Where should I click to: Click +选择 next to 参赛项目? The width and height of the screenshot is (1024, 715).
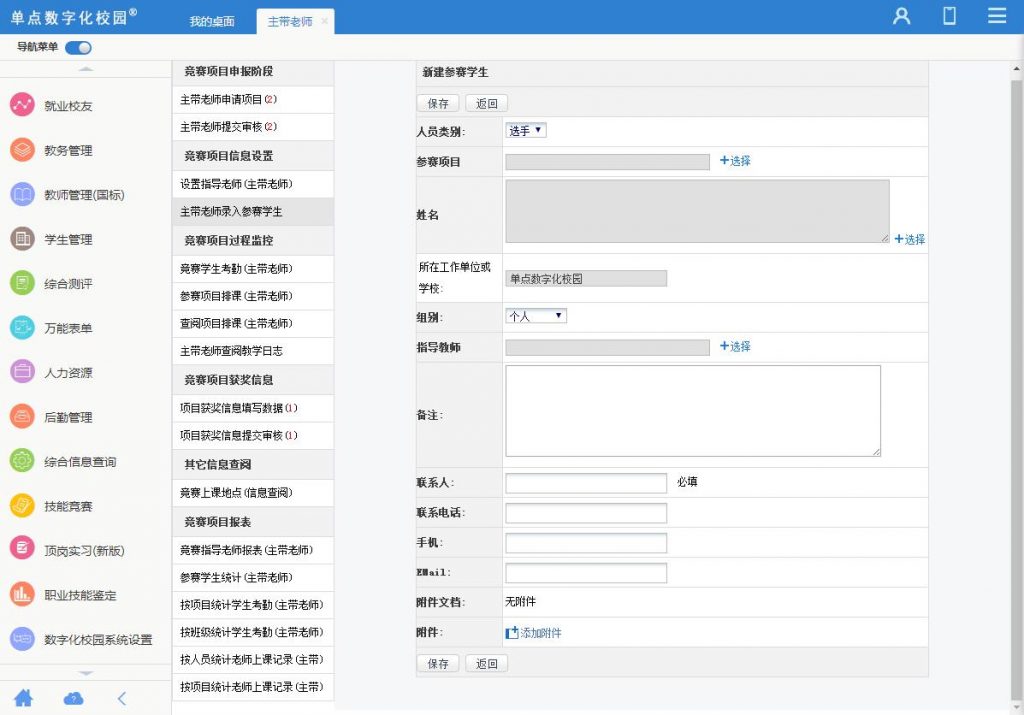(x=735, y=161)
